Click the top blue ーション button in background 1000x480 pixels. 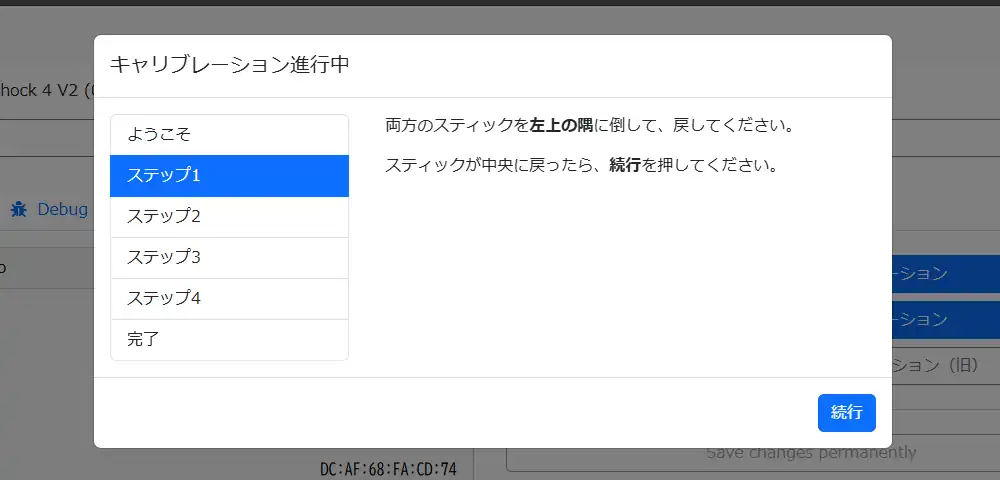tap(946, 273)
